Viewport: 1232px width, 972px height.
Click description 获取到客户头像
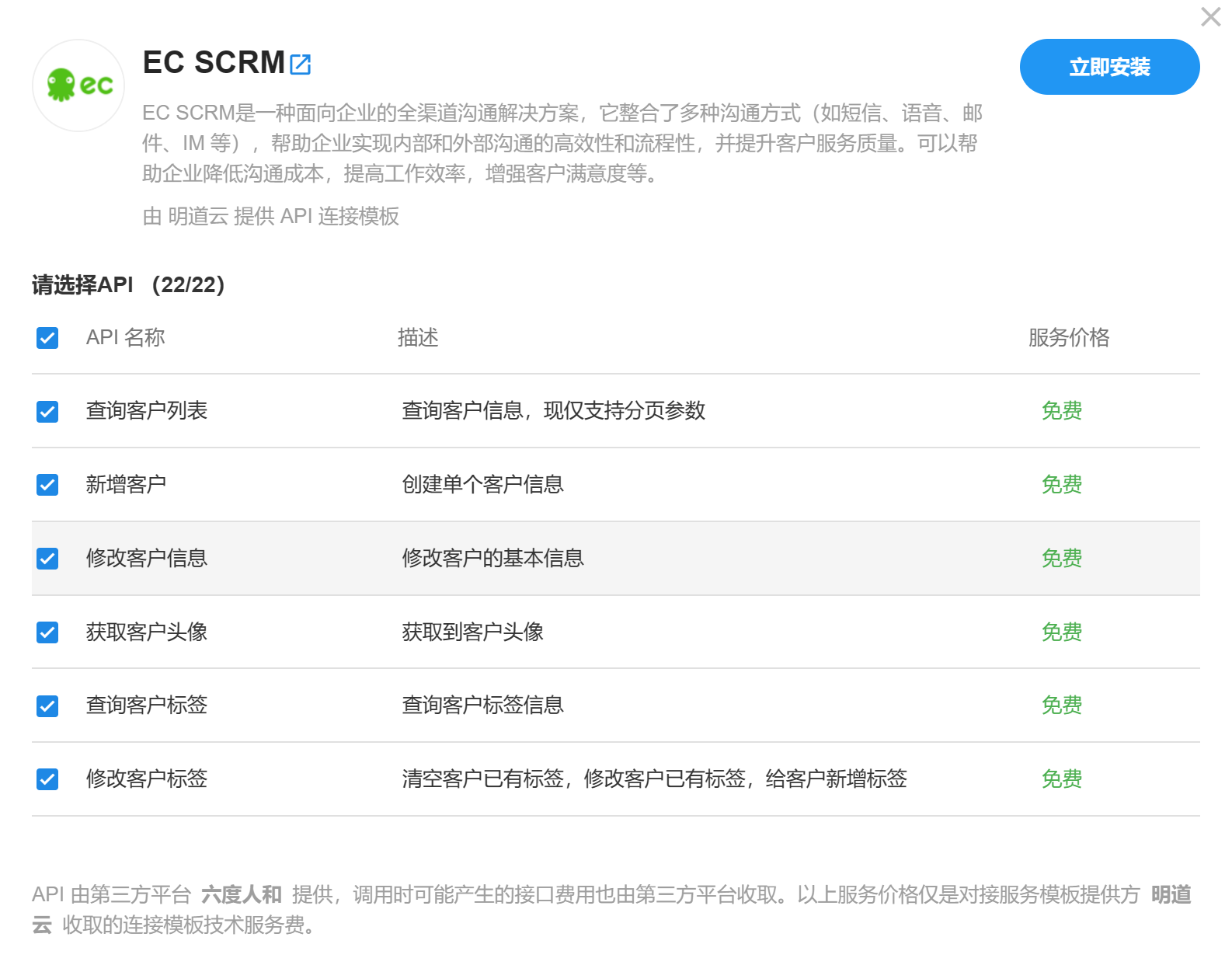coord(473,632)
